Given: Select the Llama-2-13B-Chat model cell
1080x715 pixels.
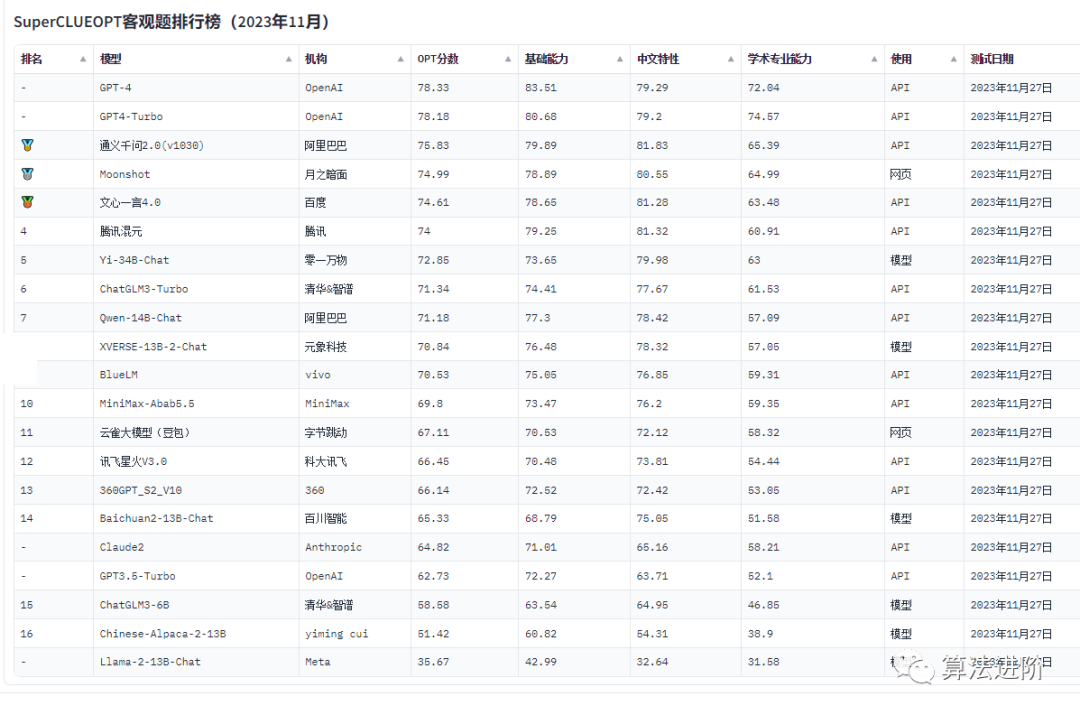Looking at the screenshot, I should 196,662.
